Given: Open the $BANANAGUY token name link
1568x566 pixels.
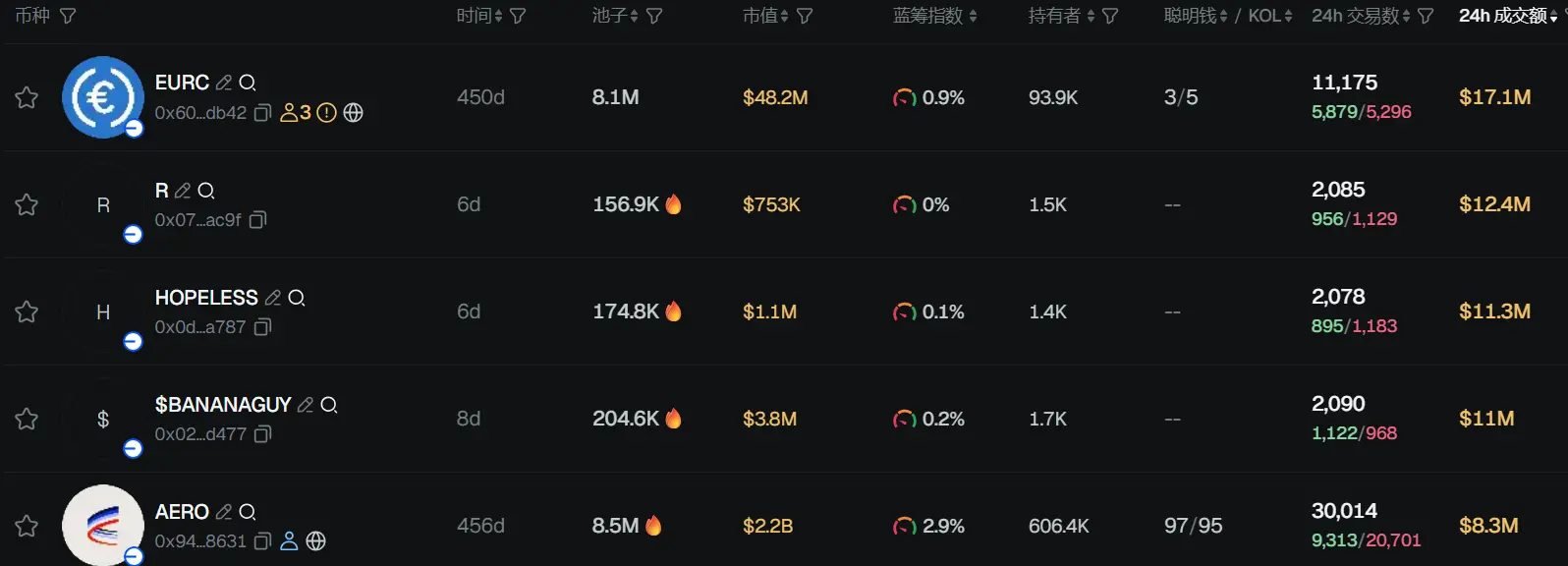Looking at the screenshot, I should (x=223, y=405).
